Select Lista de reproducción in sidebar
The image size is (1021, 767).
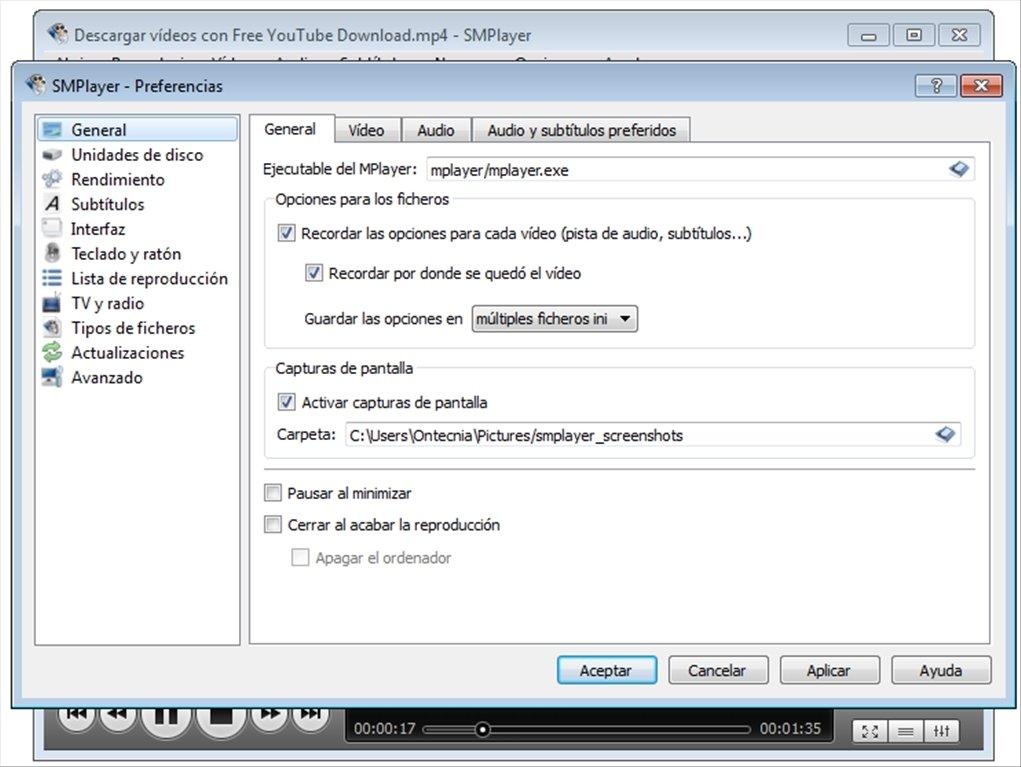coord(137,278)
